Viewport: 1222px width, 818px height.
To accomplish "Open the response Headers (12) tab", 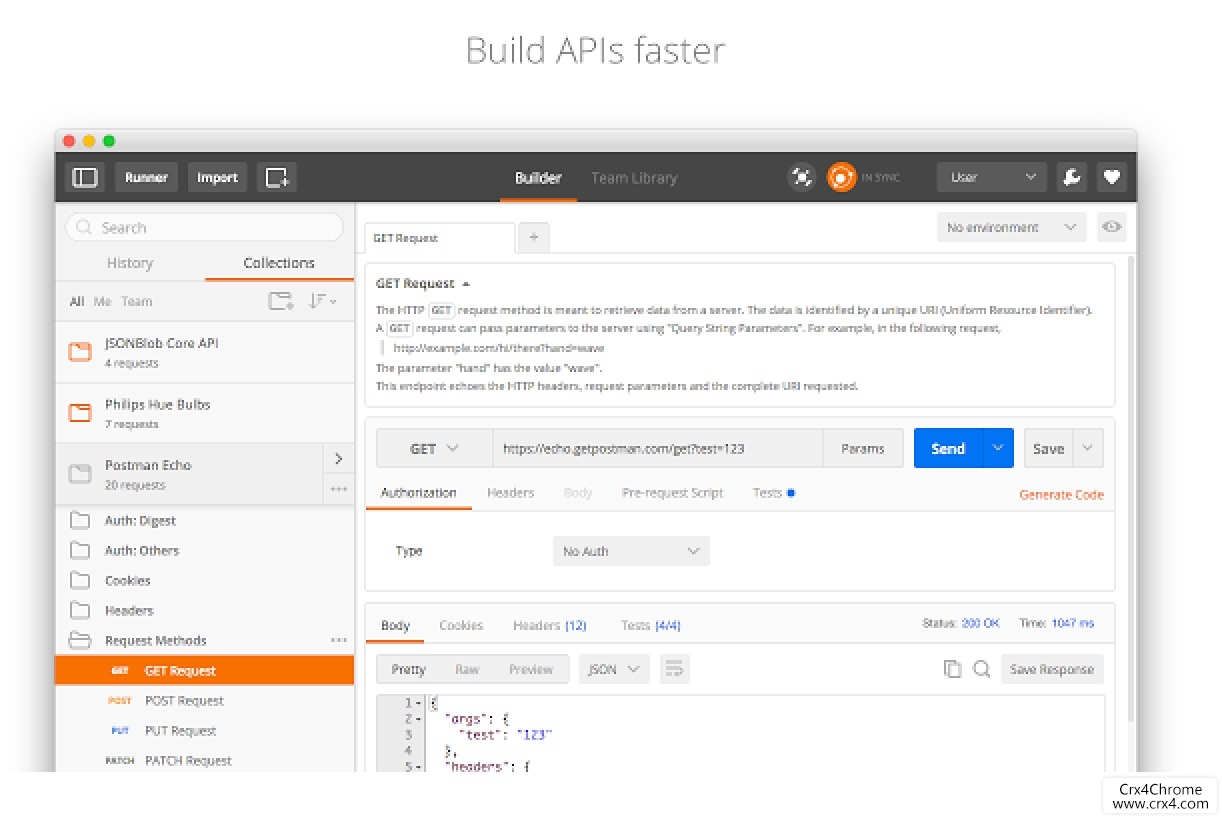I will 550,625.
